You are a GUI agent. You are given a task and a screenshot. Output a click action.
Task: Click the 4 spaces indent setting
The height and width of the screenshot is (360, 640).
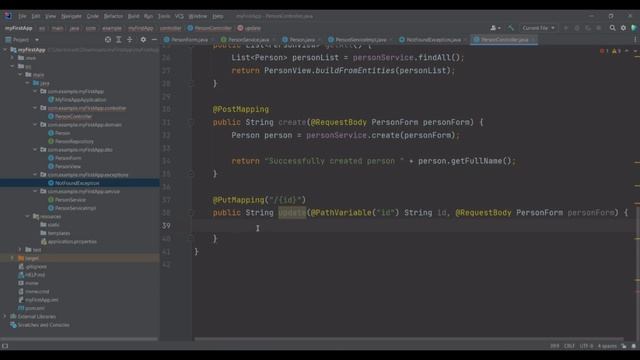point(607,346)
